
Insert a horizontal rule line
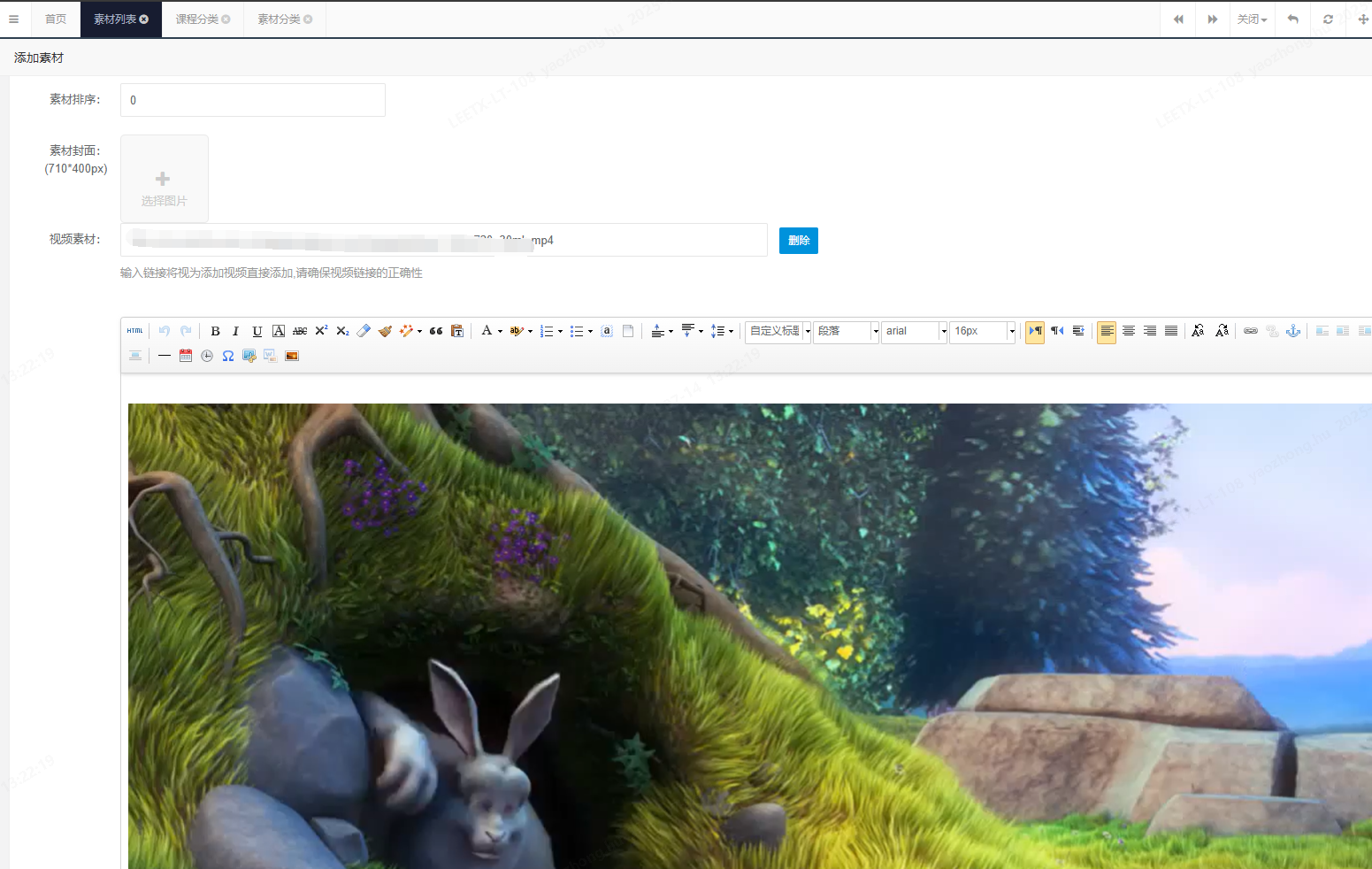tap(165, 356)
